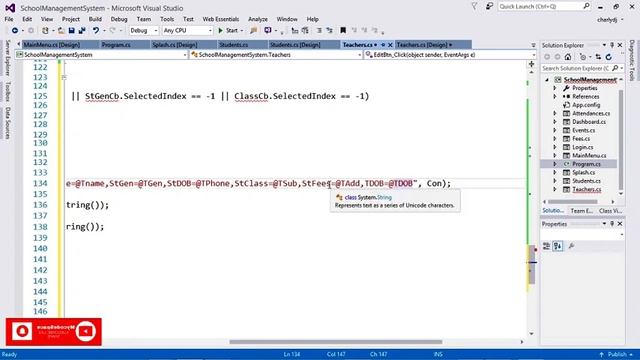Click the editor horizontal scrollbar thumb
Image resolution: width=640 pixels, height=360 pixels.
[x=336, y=342]
